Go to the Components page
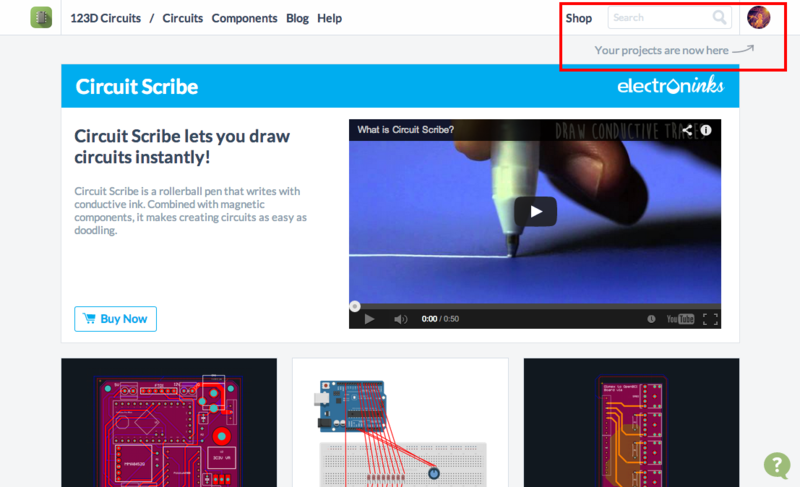Screen dimensions: 800x487 pos(244,18)
